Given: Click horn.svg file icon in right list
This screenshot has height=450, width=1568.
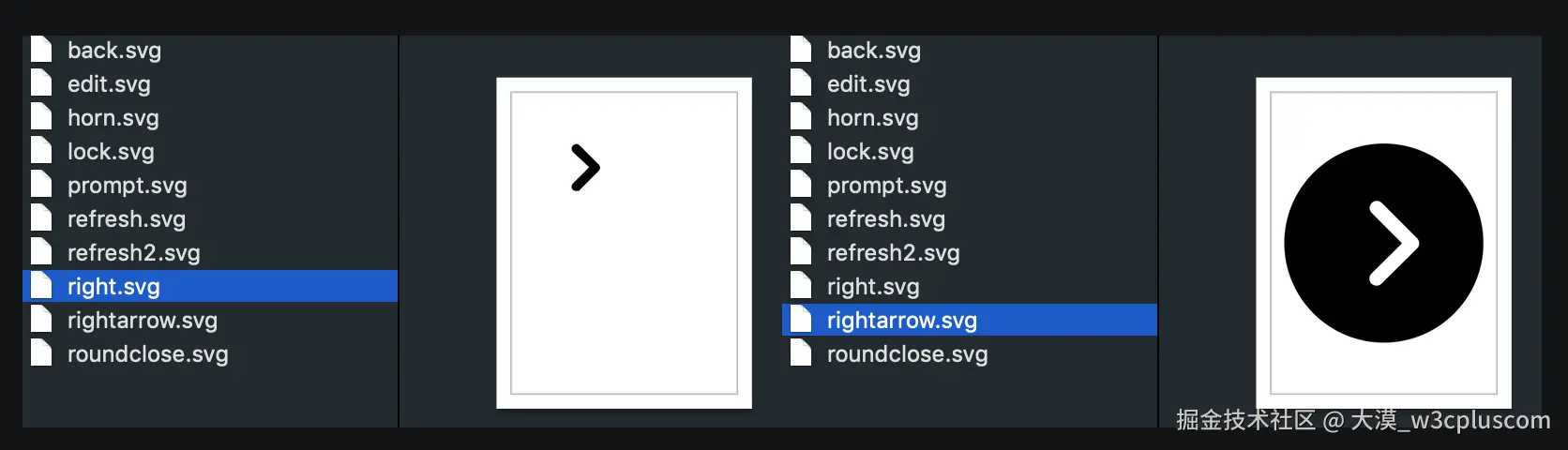Looking at the screenshot, I should point(801,117).
